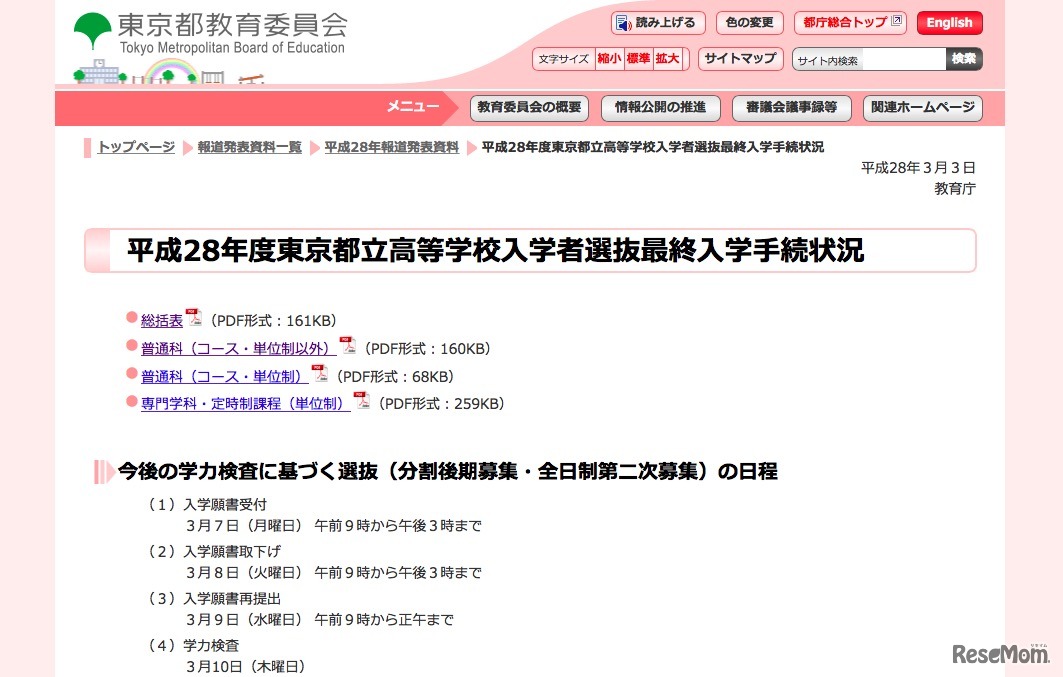1063x677 pixels.
Task: Set text size to 縮小
Action: 609,59
